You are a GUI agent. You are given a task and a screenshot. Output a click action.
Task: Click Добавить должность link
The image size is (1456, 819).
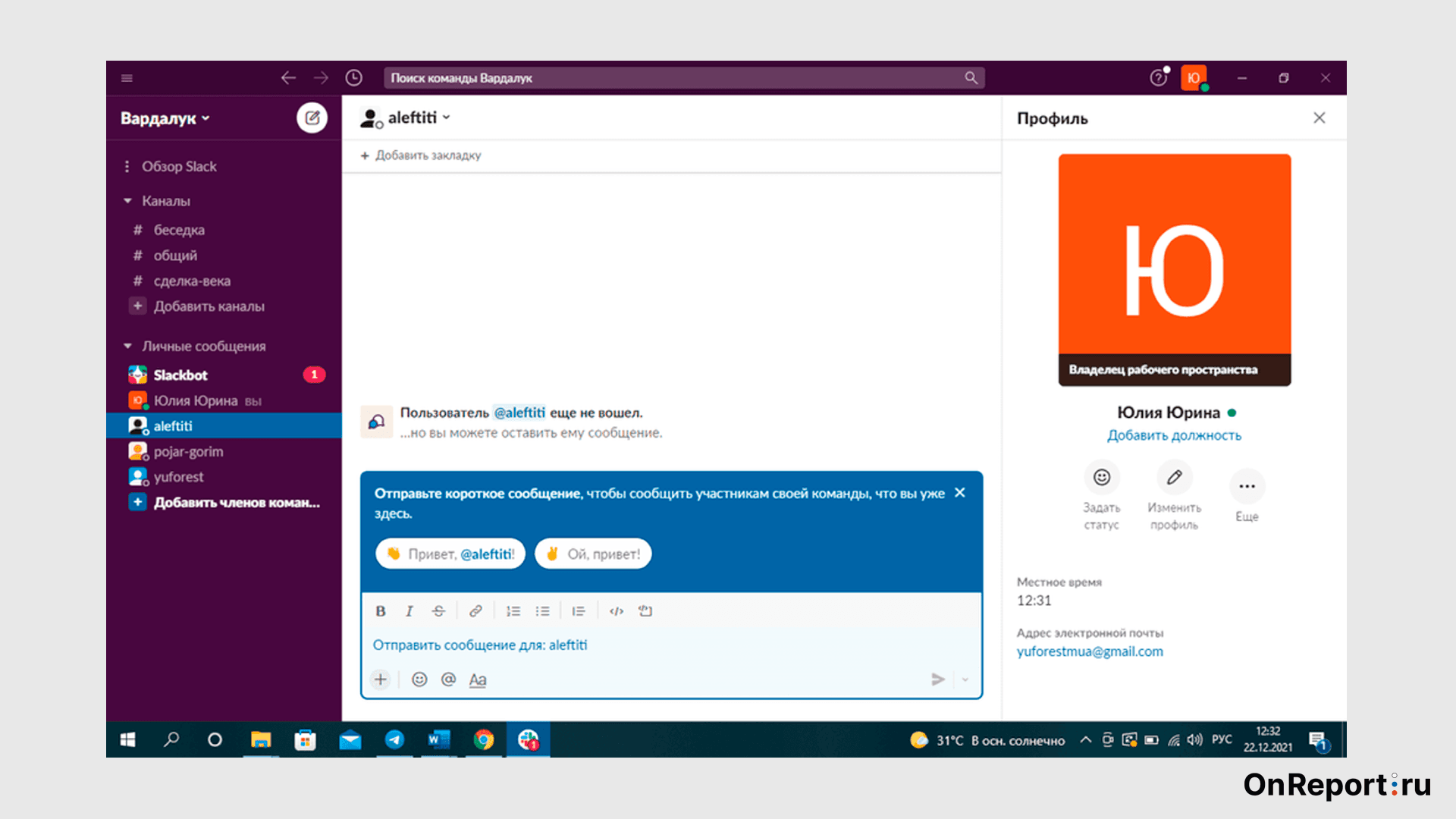click(x=1175, y=435)
